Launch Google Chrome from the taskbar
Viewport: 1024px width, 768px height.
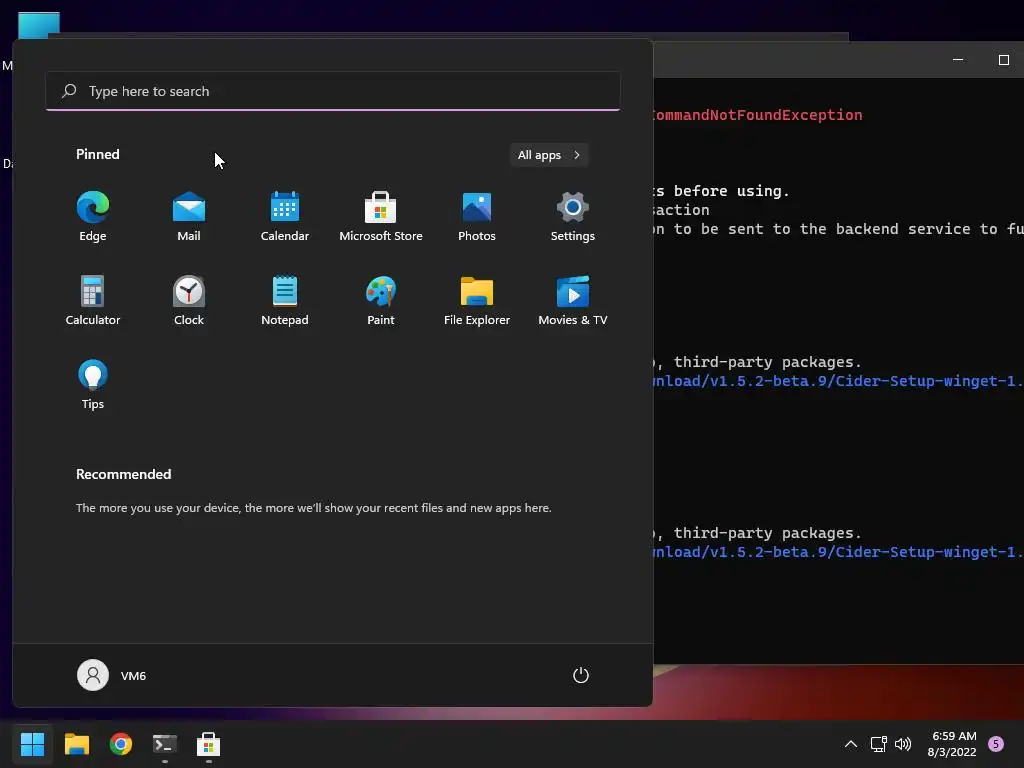(121, 744)
